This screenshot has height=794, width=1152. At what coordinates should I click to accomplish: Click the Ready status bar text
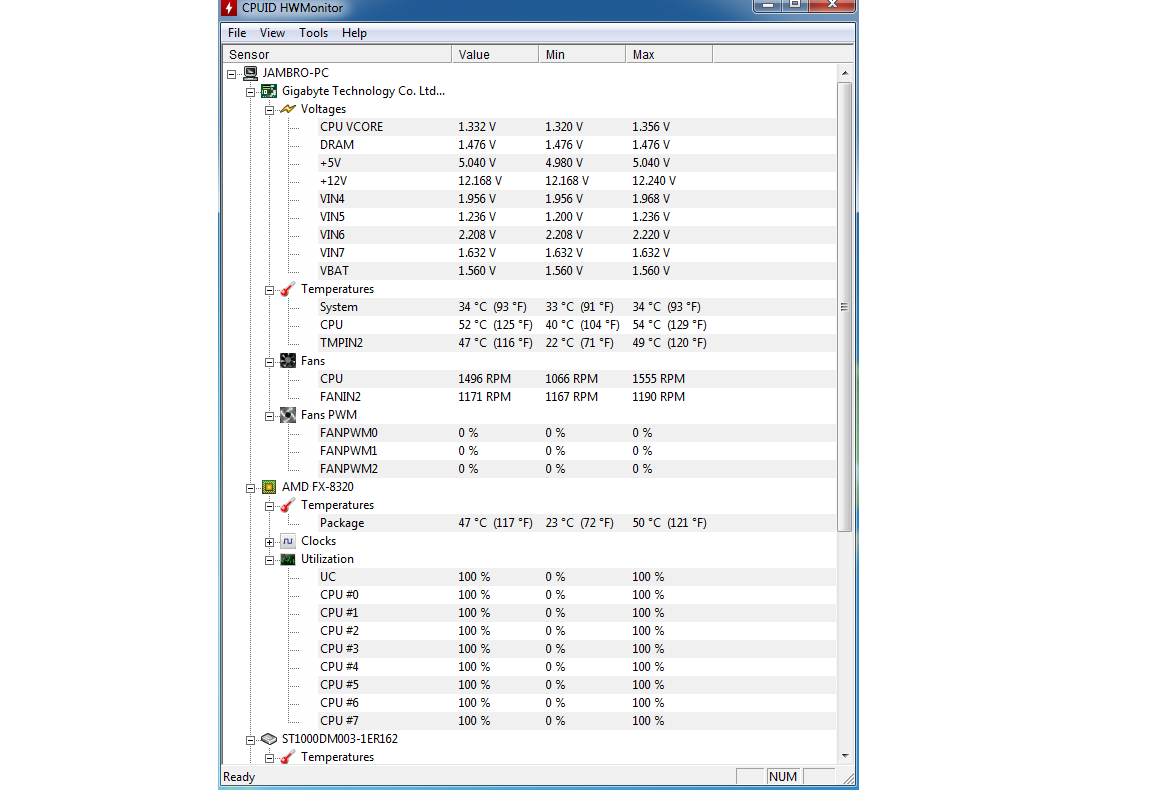point(239,777)
